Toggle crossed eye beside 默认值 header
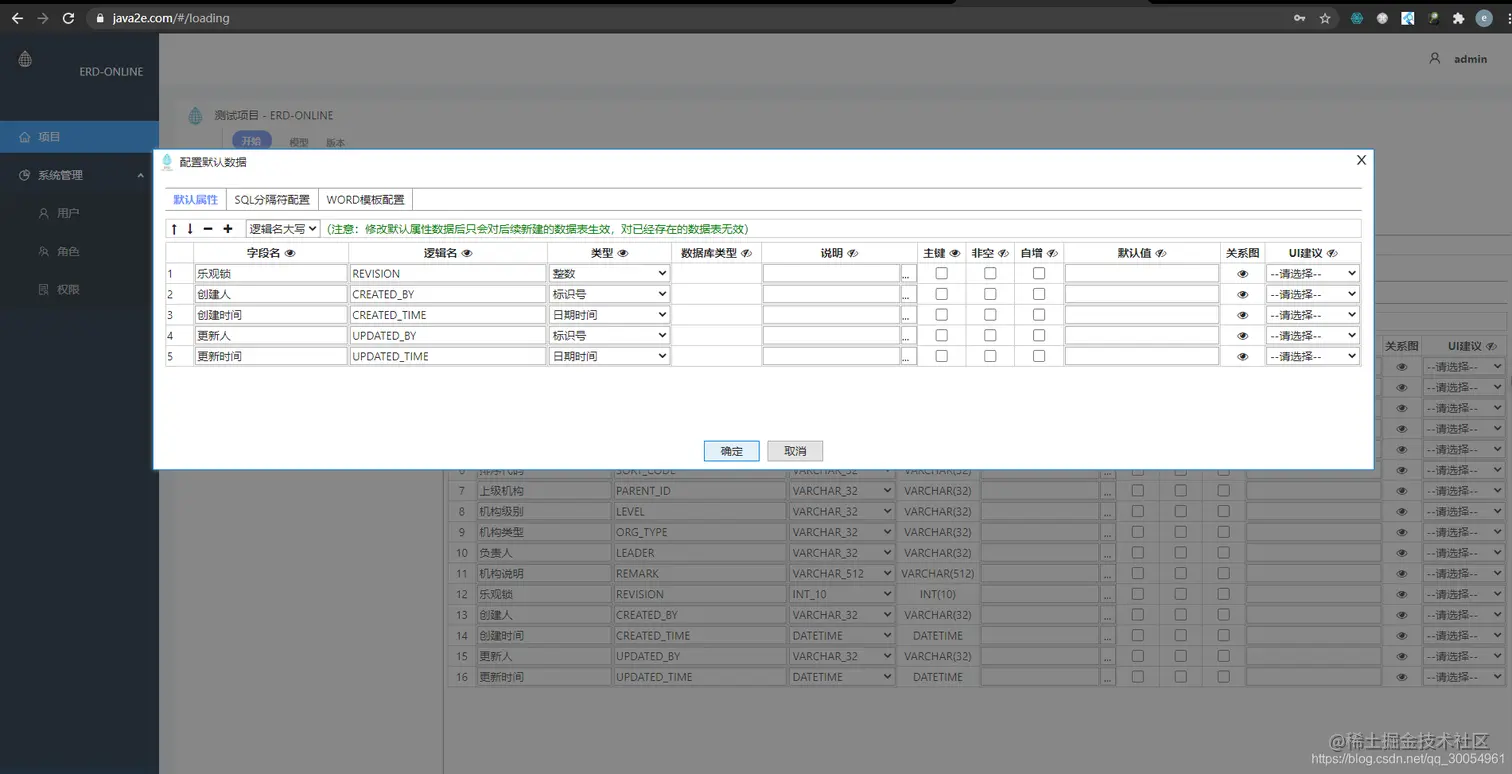 click(x=1161, y=254)
